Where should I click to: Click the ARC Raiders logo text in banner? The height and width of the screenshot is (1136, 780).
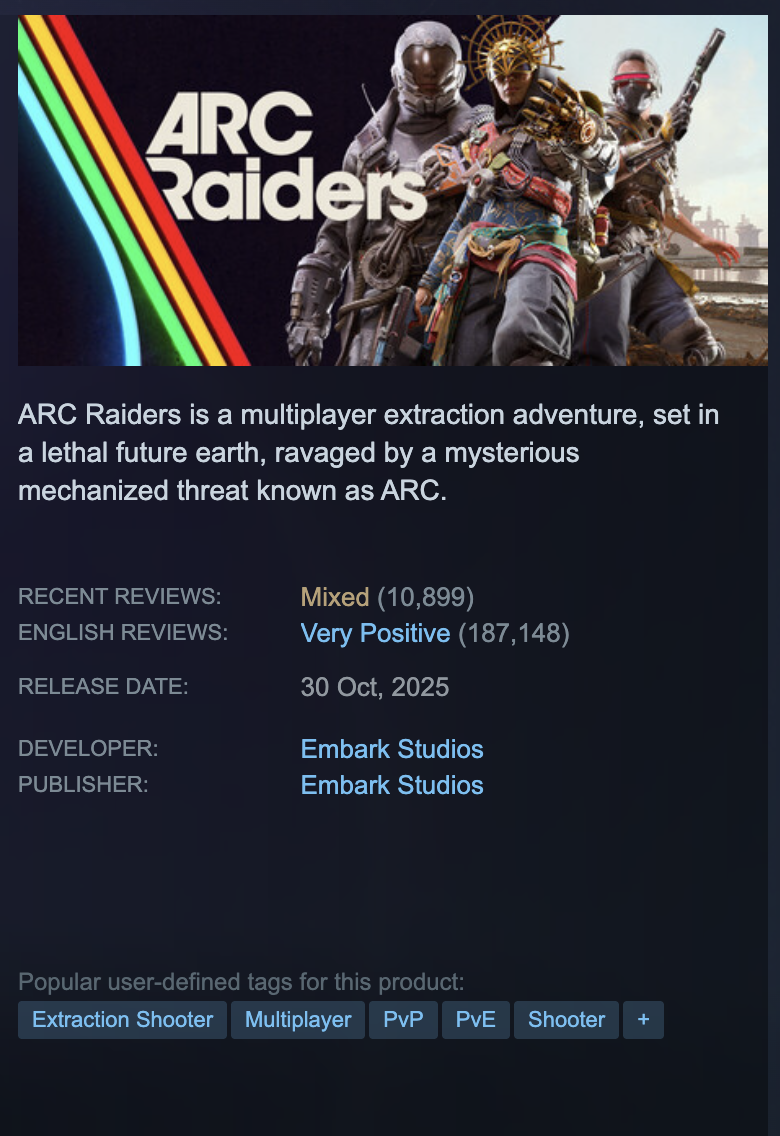coord(286,157)
